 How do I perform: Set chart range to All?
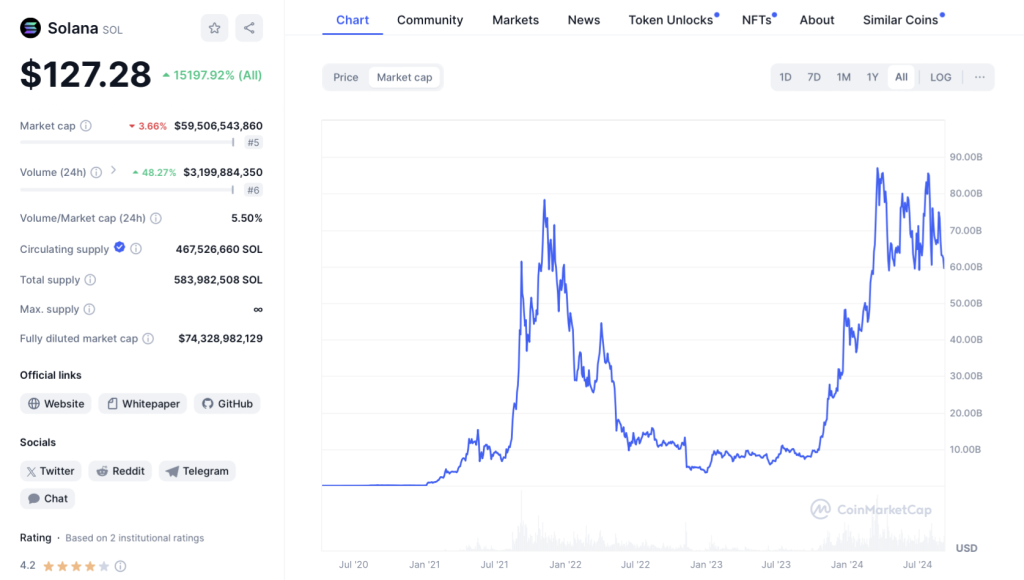[901, 77]
